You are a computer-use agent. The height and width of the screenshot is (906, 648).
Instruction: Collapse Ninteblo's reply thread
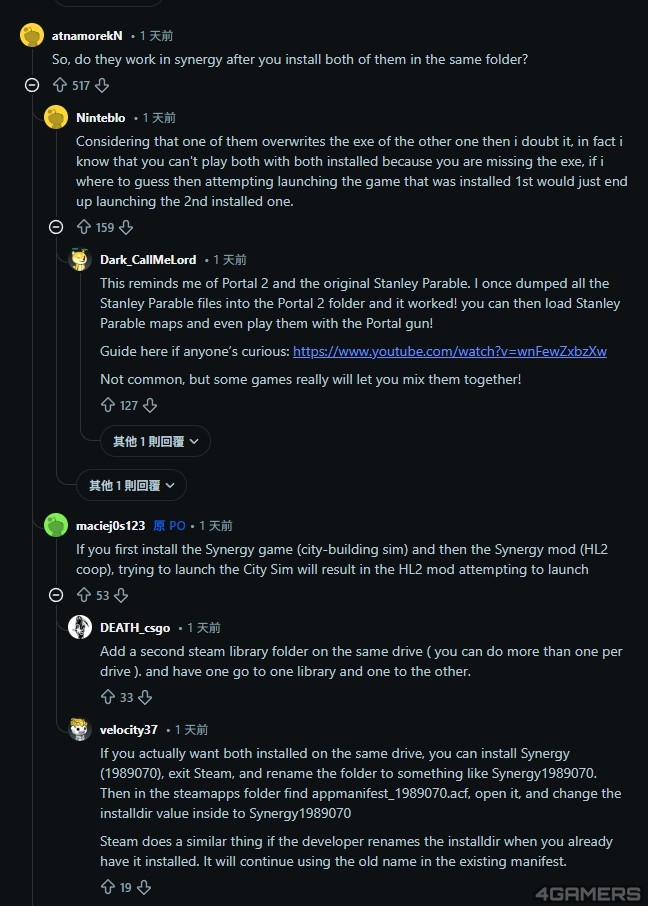(x=56, y=228)
